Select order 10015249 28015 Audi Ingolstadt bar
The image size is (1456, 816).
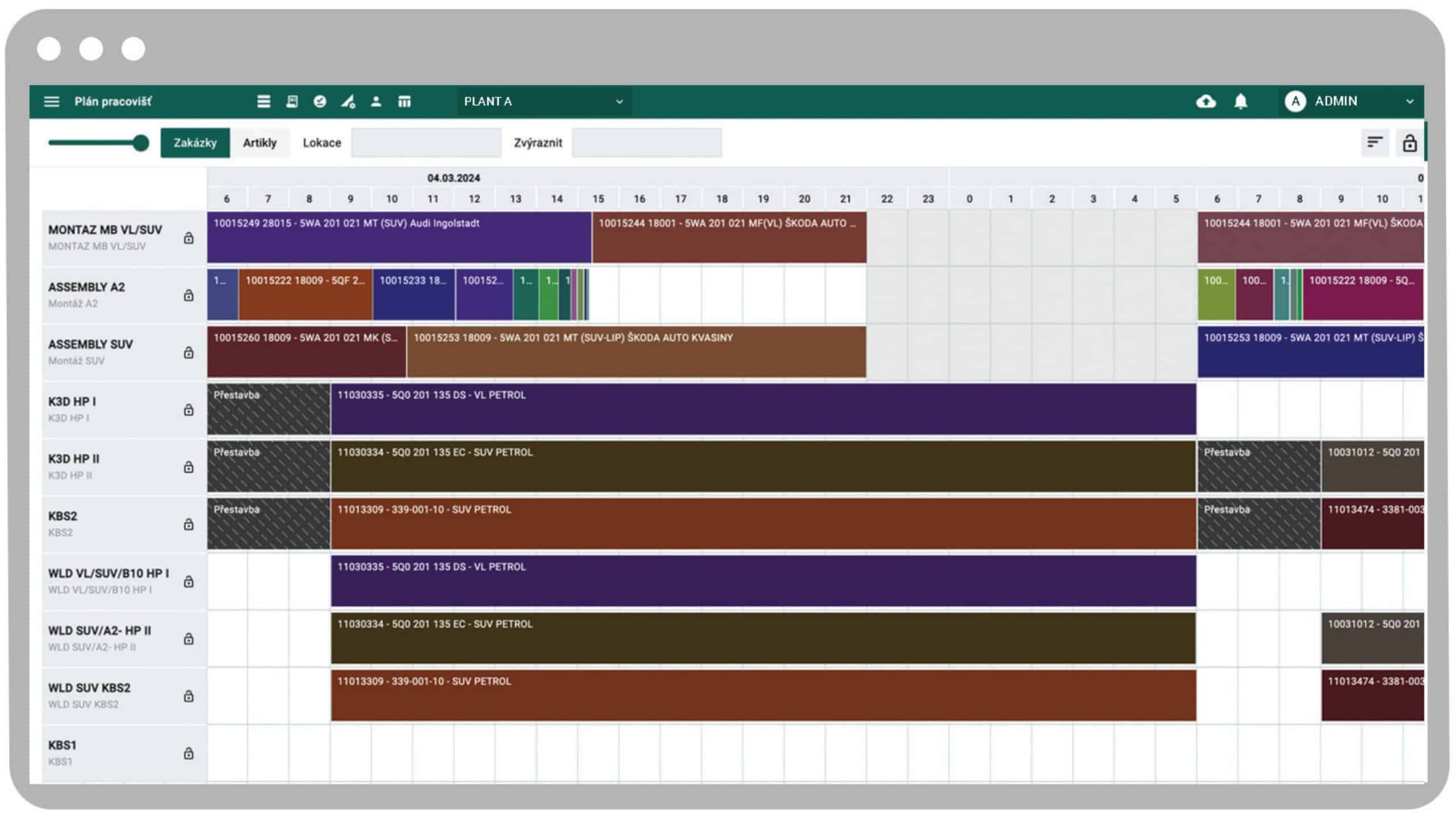399,237
